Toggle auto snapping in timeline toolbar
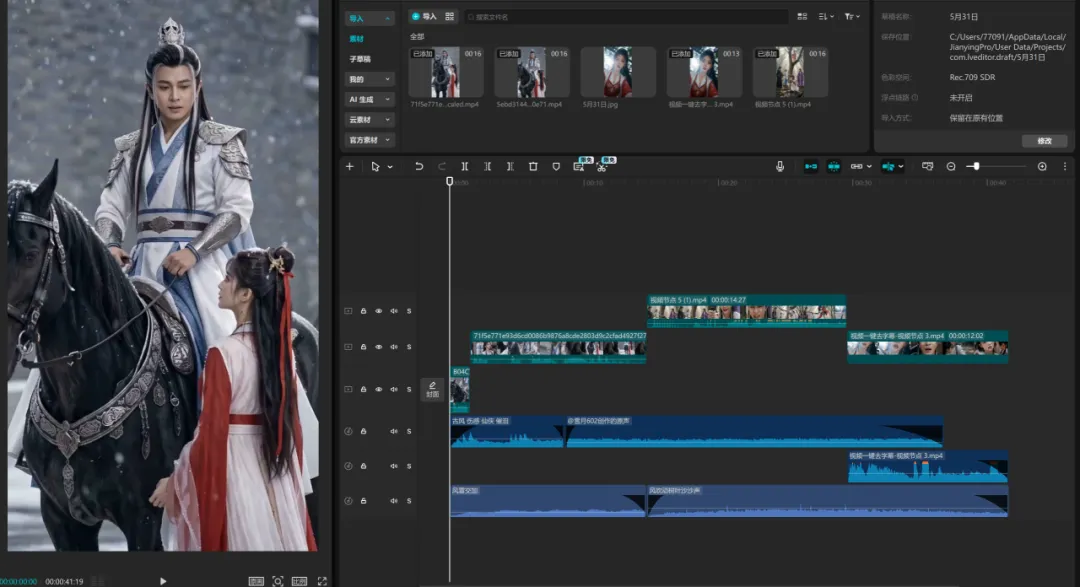Viewport: 1080px width, 587px height. click(833, 166)
